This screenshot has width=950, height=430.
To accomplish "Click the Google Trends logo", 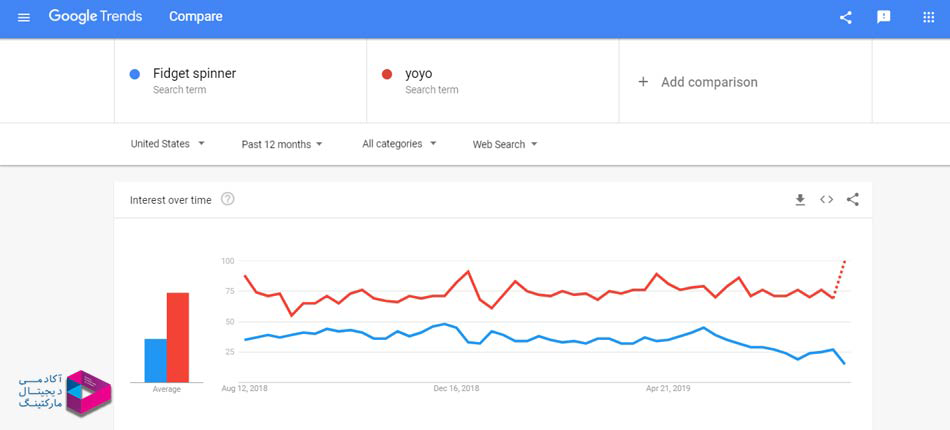I will [95, 17].
